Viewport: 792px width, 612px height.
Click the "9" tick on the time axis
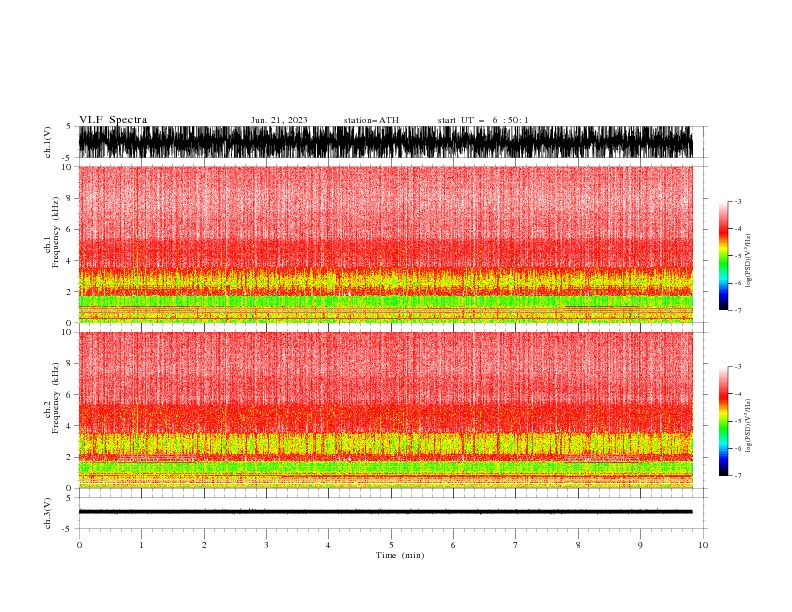(x=640, y=545)
